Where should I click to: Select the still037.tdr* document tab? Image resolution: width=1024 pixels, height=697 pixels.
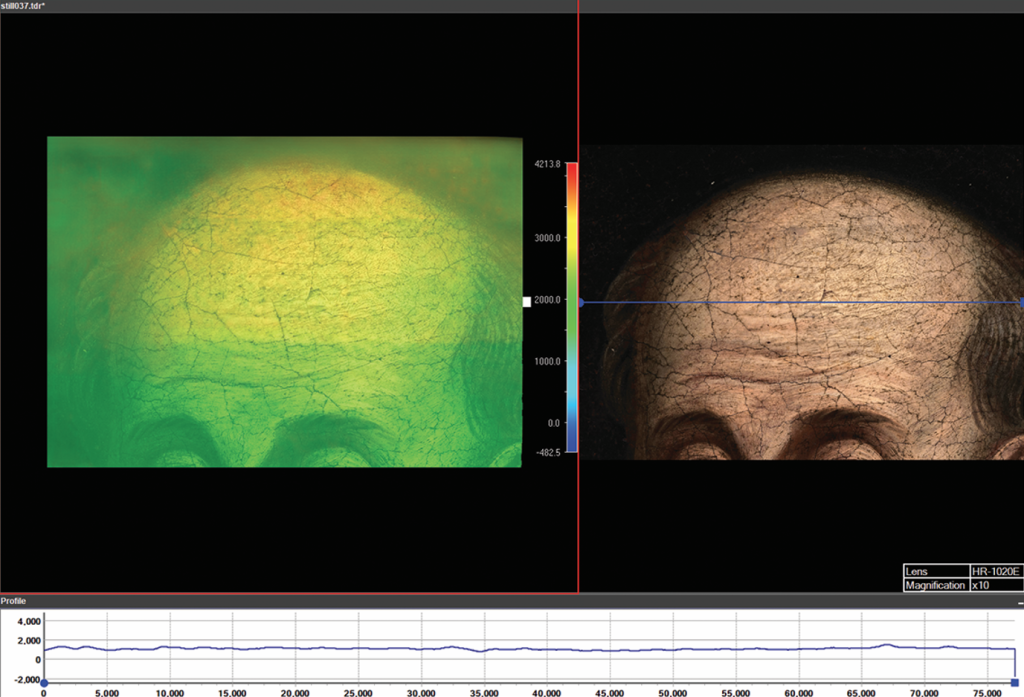point(24,6)
